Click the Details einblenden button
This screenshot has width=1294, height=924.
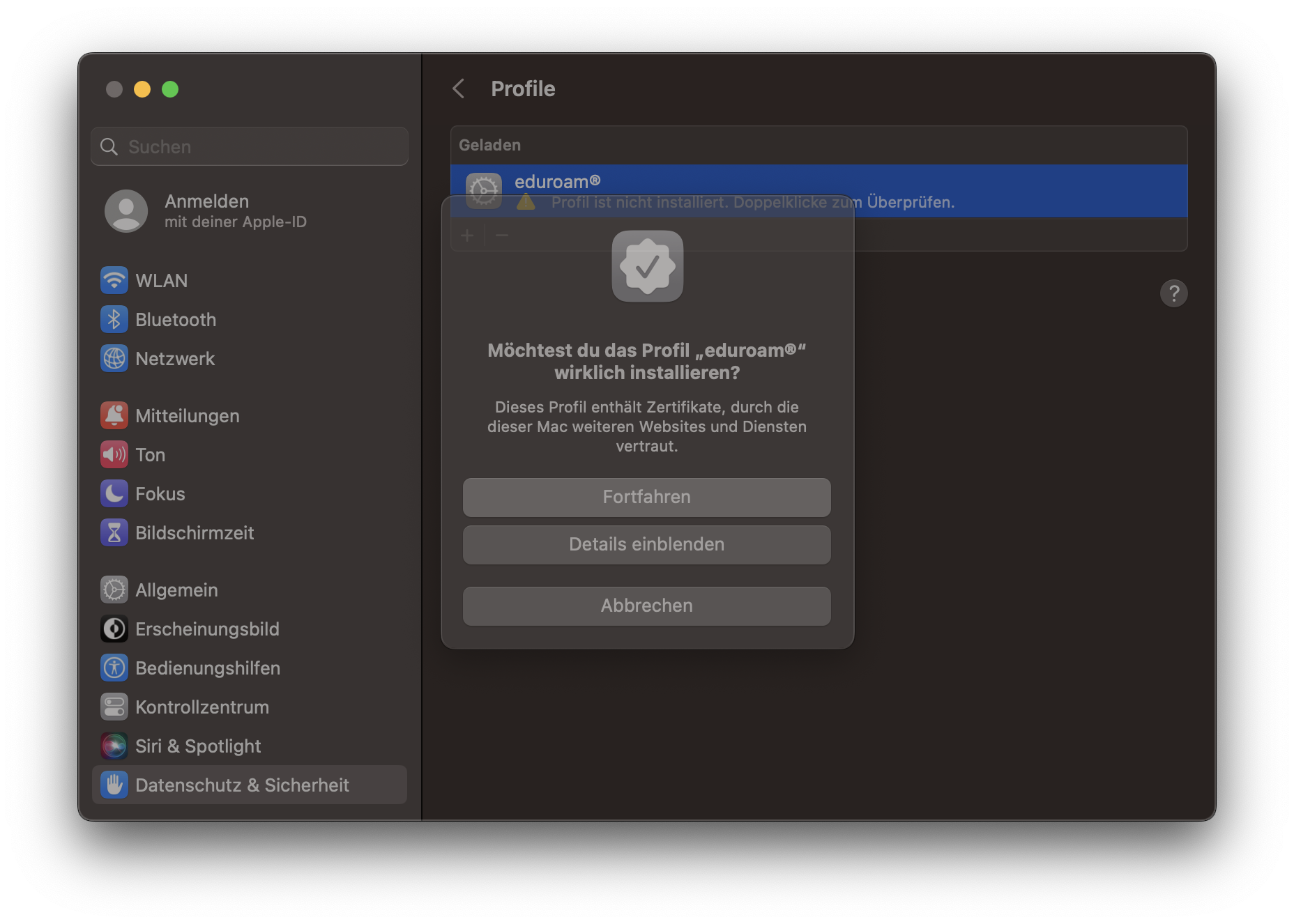[646, 544]
